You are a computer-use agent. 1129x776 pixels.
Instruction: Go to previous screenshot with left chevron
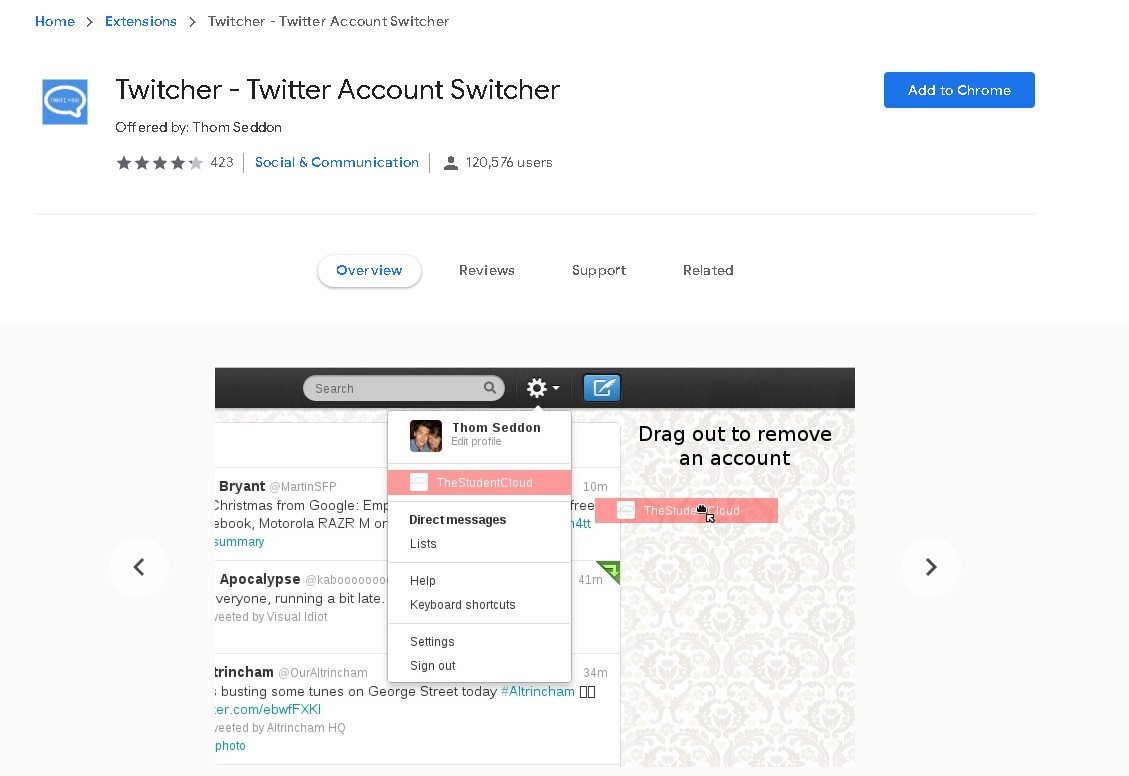click(x=139, y=567)
